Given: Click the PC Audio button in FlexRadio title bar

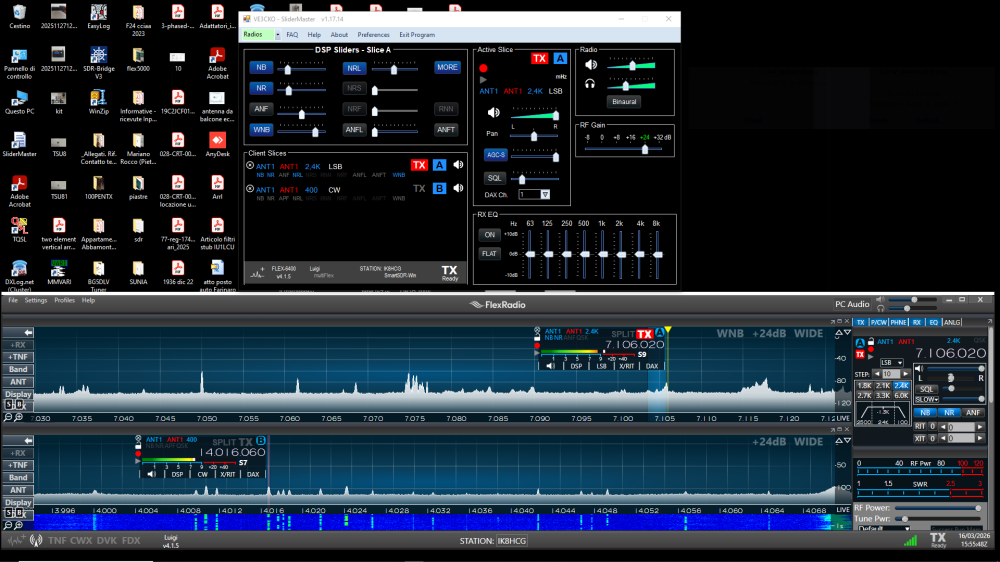Looking at the screenshot, I should (x=852, y=304).
